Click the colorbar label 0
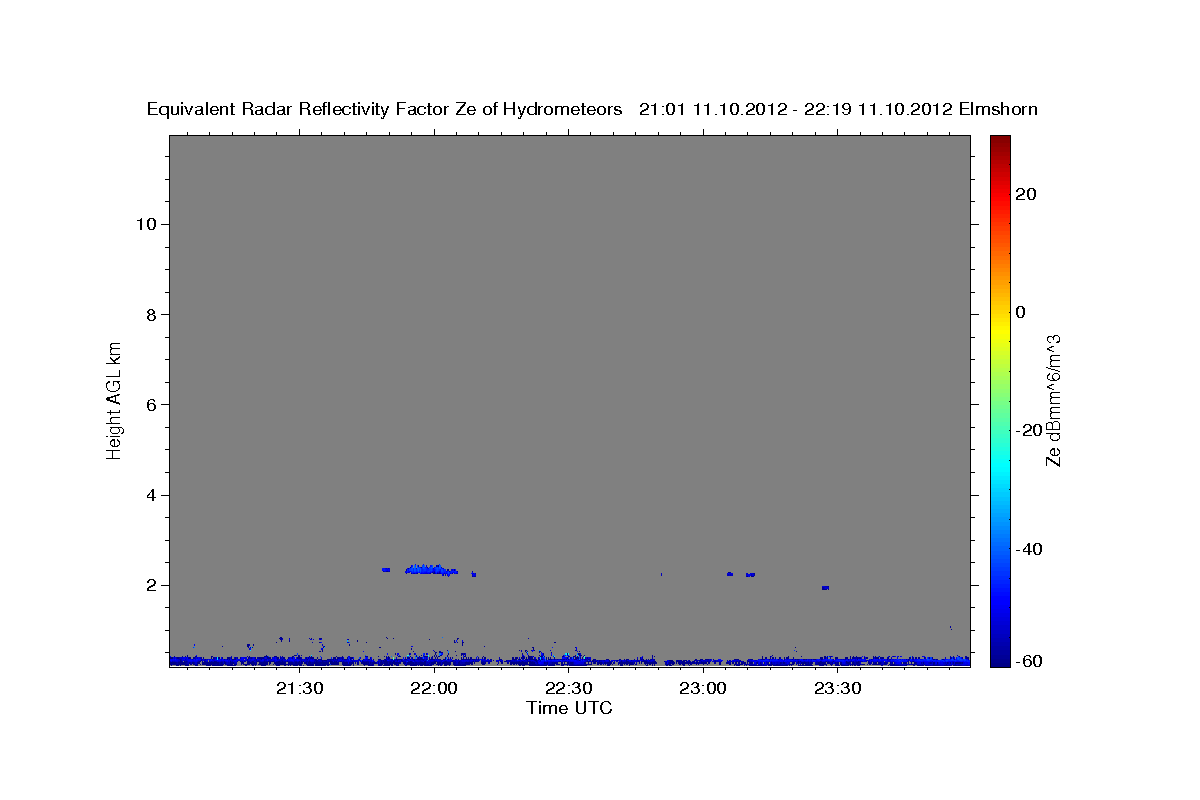 tap(1021, 312)
